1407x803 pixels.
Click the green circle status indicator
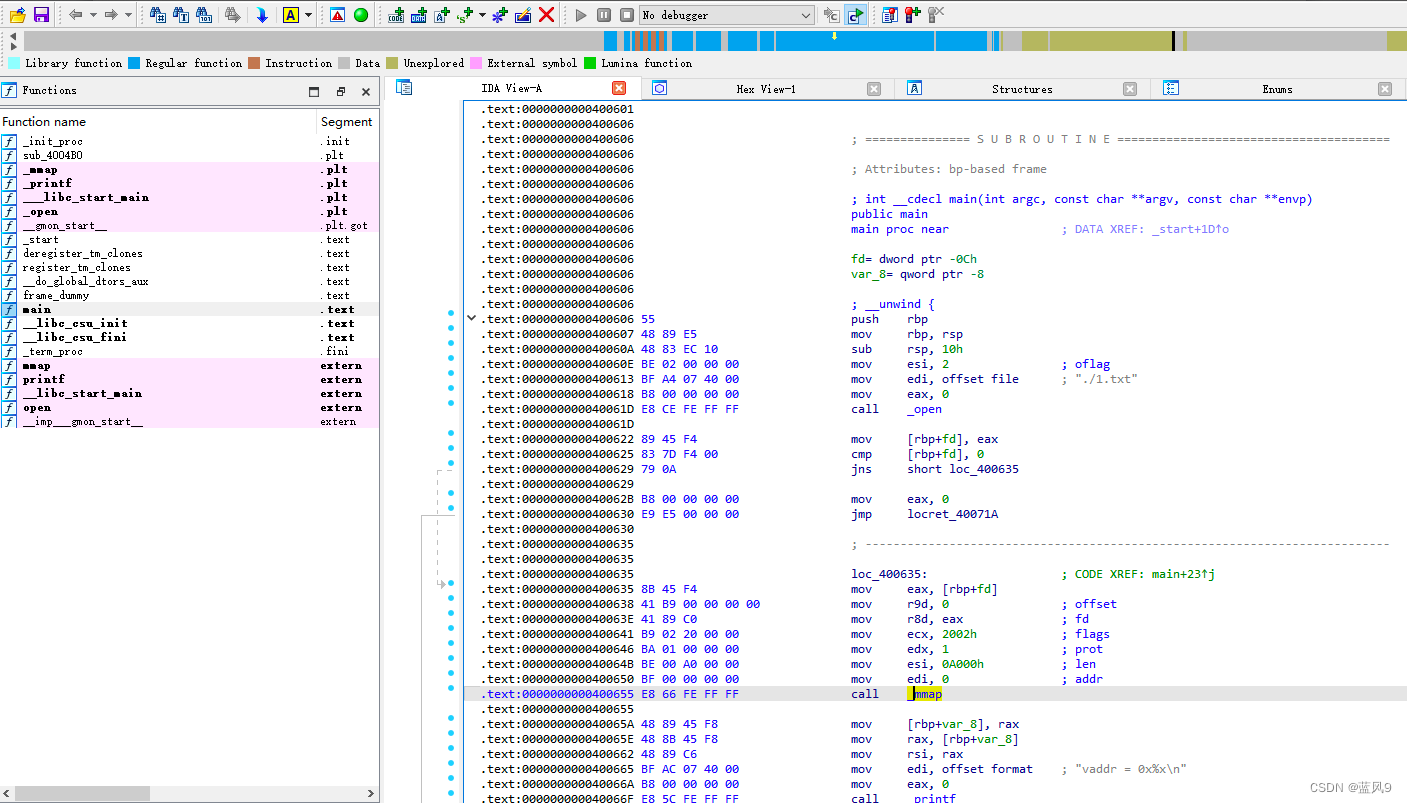[361, 15]
